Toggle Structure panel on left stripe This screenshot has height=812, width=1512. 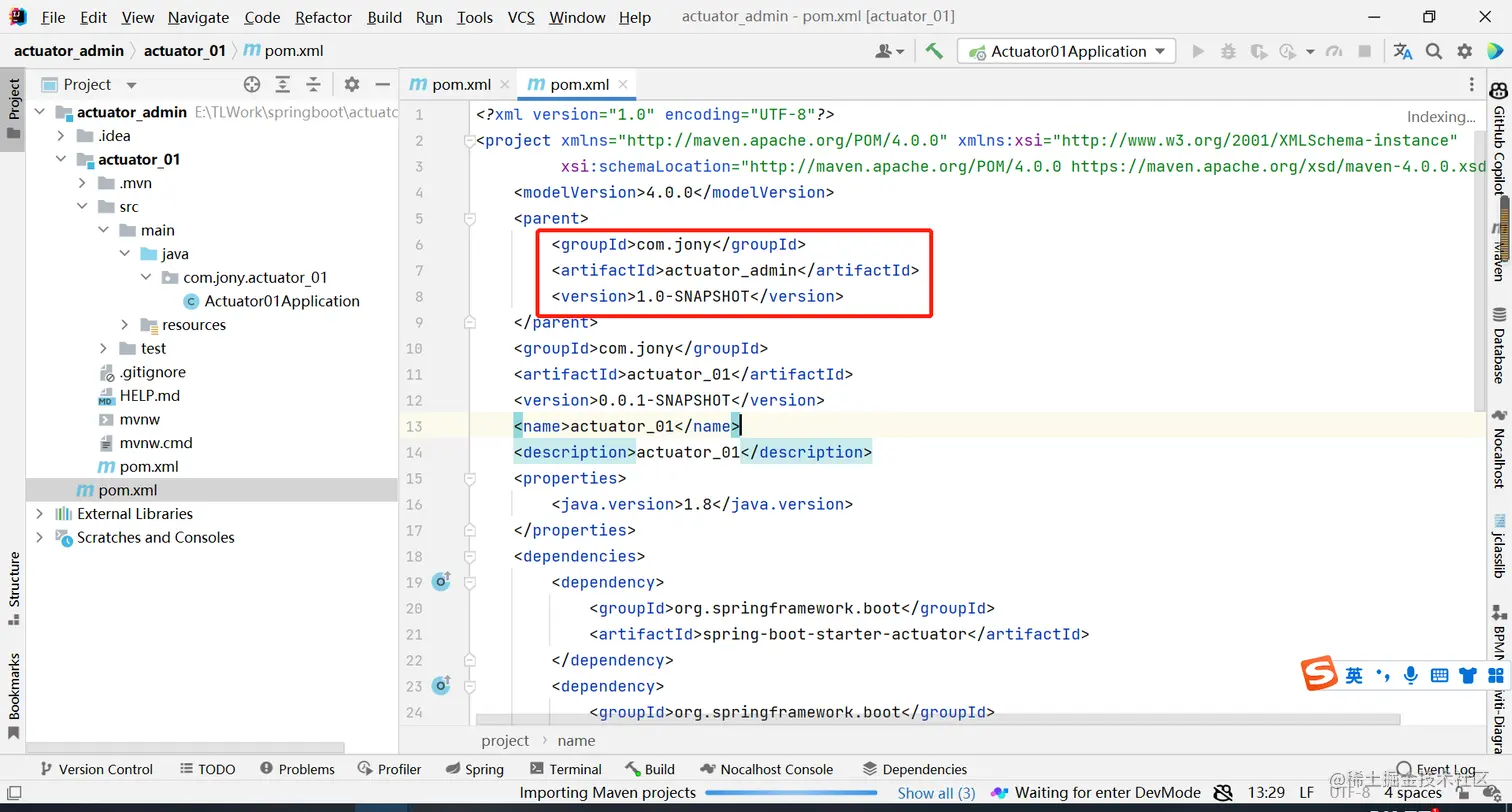point(14,588)
